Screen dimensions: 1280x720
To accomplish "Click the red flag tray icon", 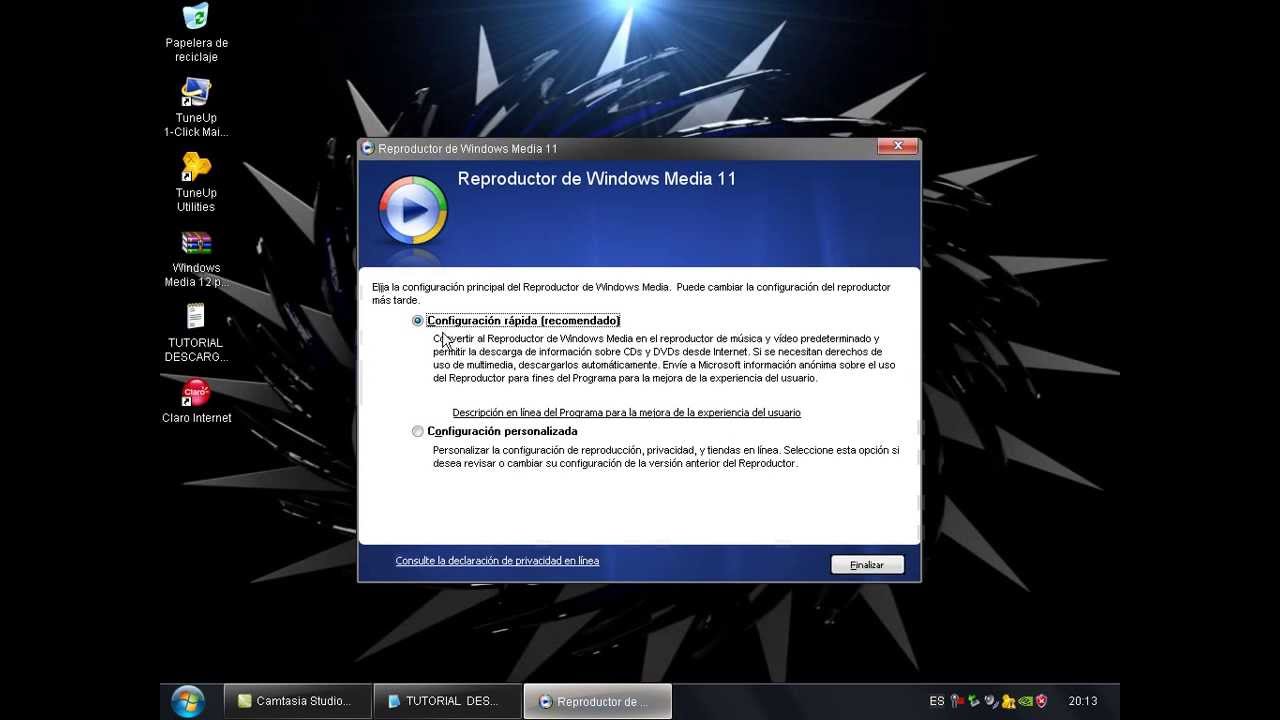I will point(957,701).
